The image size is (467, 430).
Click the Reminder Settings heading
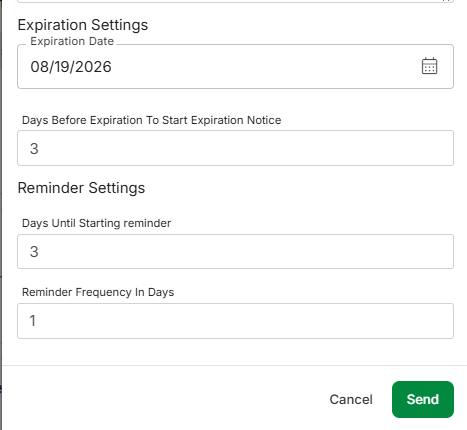tap(81, 188)
